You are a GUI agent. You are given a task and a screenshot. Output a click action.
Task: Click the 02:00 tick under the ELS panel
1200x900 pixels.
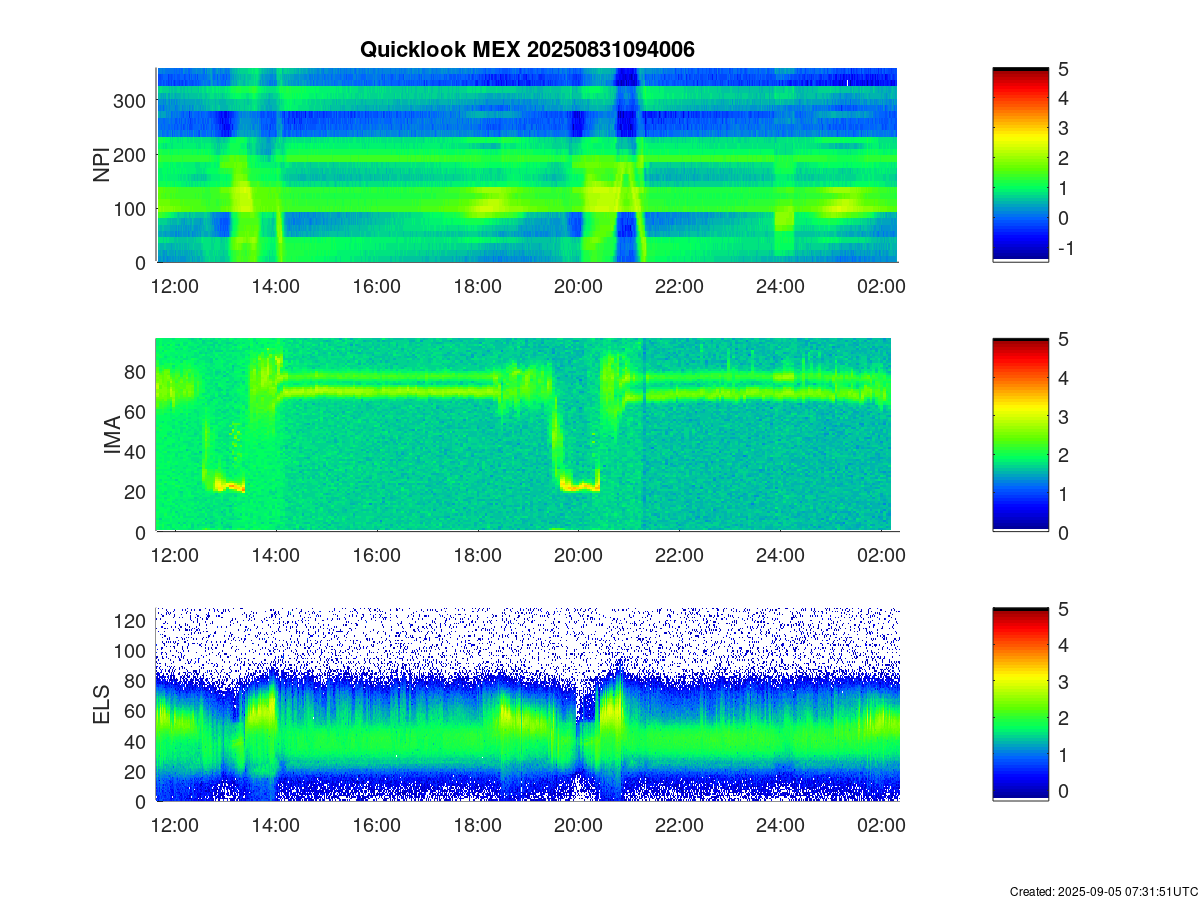coord(881,826)
